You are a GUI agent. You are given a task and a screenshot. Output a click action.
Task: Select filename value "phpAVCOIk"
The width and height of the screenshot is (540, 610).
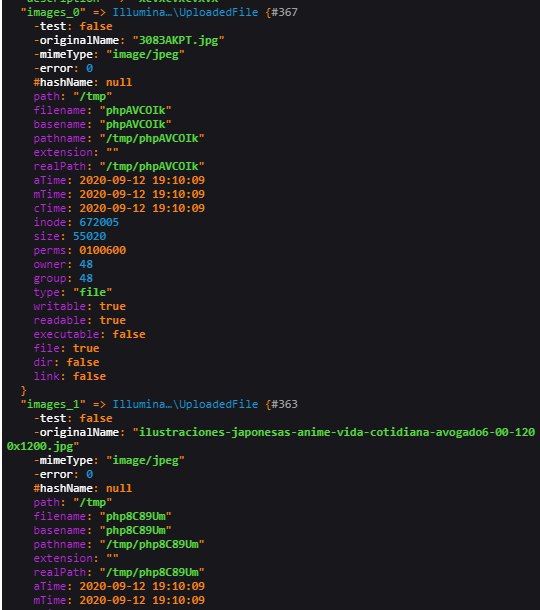click(135, 110)
